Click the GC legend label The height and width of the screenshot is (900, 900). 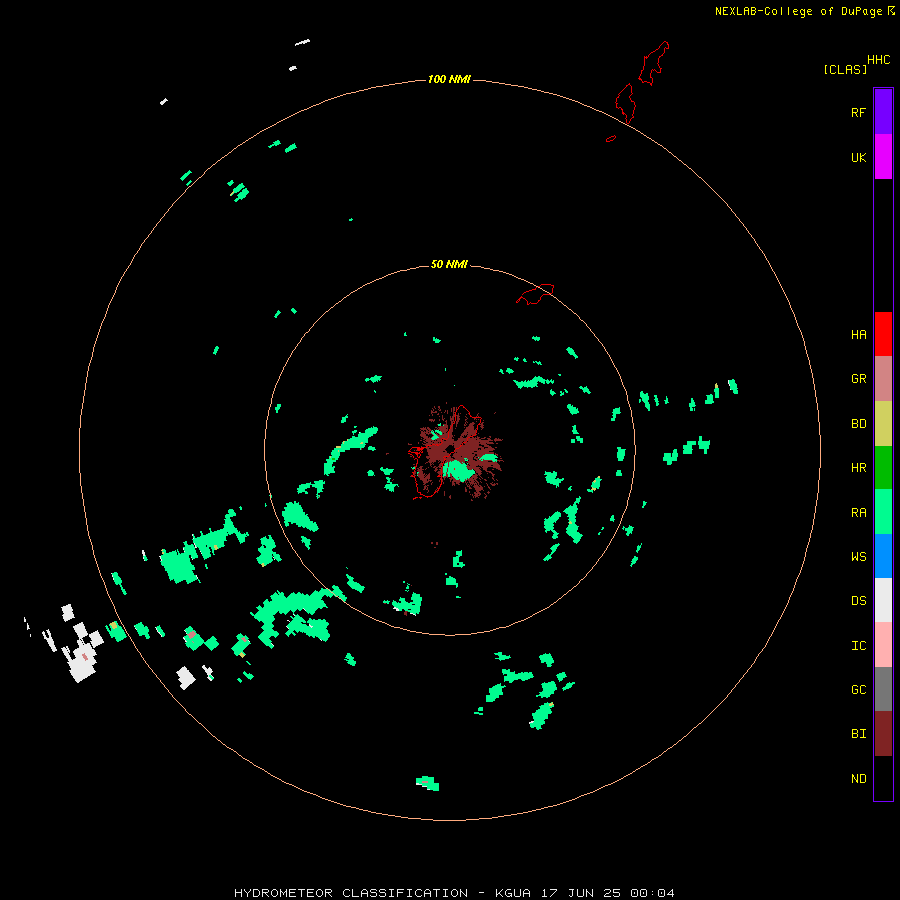click(858, 690)
